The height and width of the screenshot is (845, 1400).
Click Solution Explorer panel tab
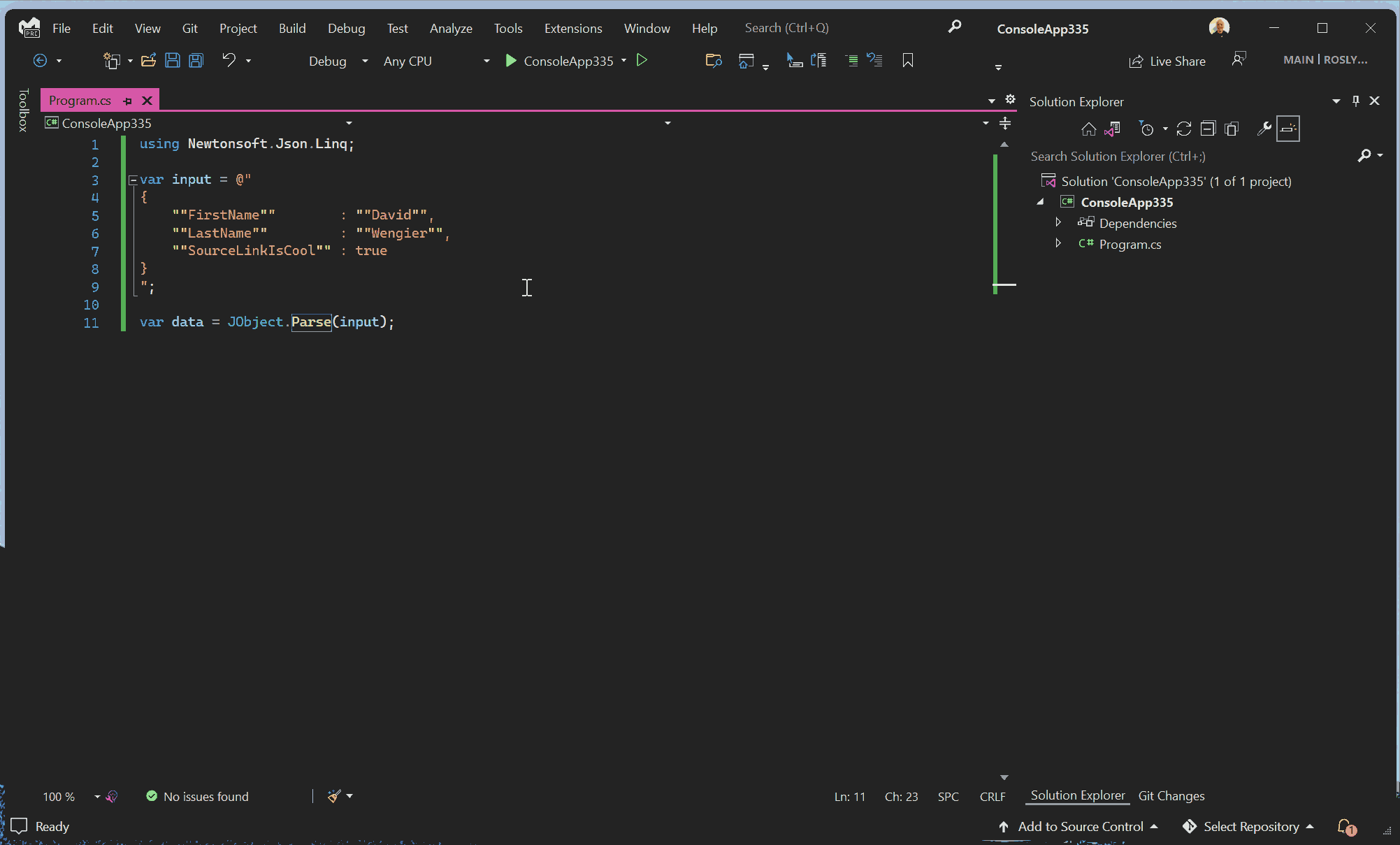[x=1077, y=795]
